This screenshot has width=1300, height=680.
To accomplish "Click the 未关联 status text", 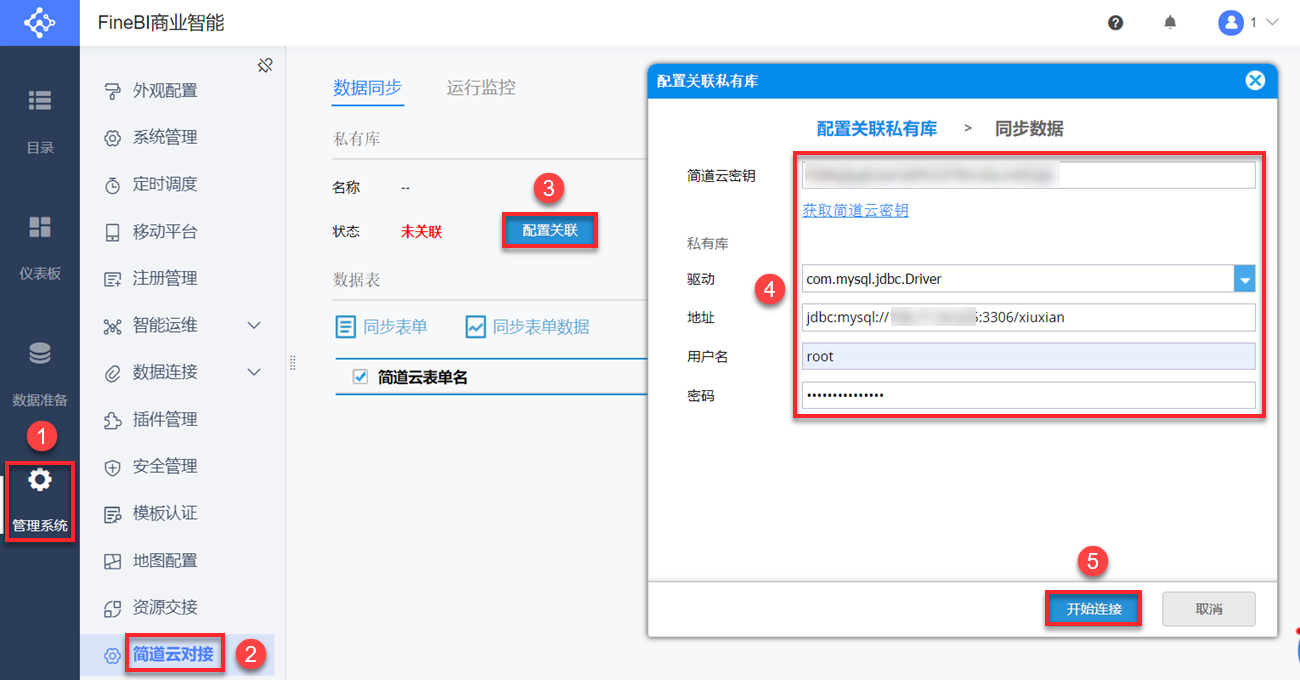I will coord(421,231).
